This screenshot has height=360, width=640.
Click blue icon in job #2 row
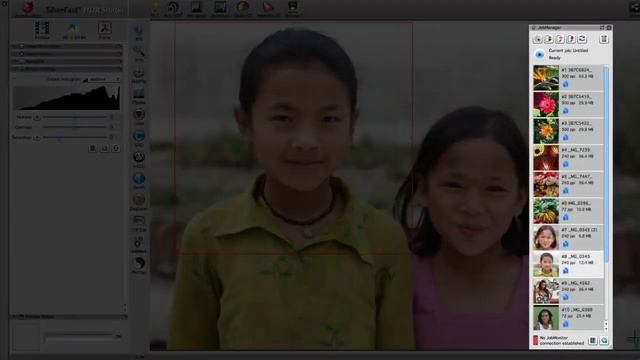[x=566, y=111]
